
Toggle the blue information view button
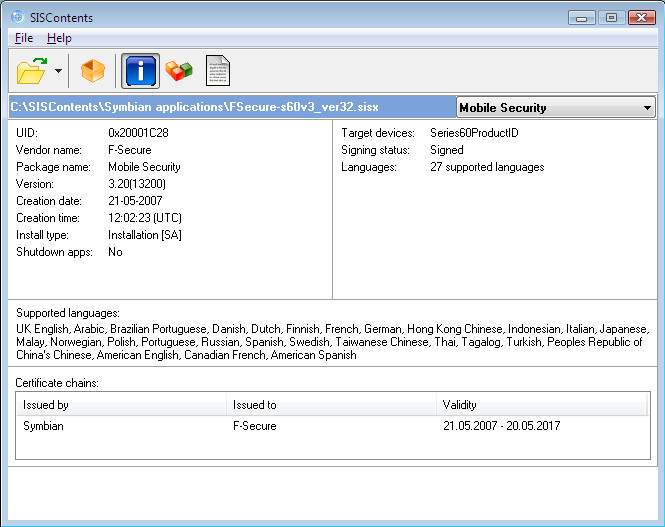[x=140, y=71]
